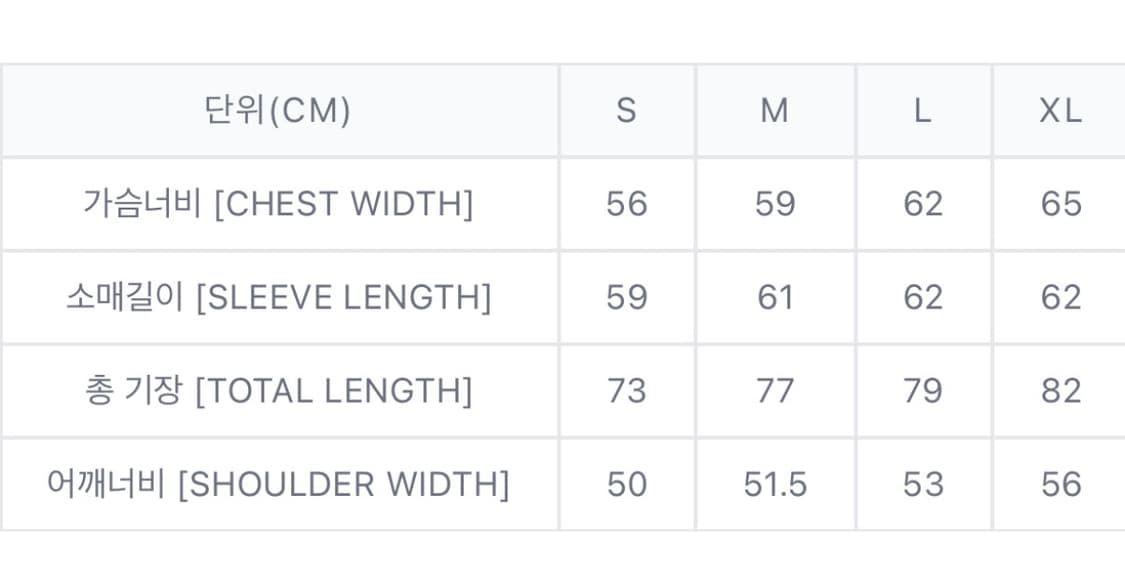
Task: Click sleeve length value 59 for size S
Action: tap(627, 297)
